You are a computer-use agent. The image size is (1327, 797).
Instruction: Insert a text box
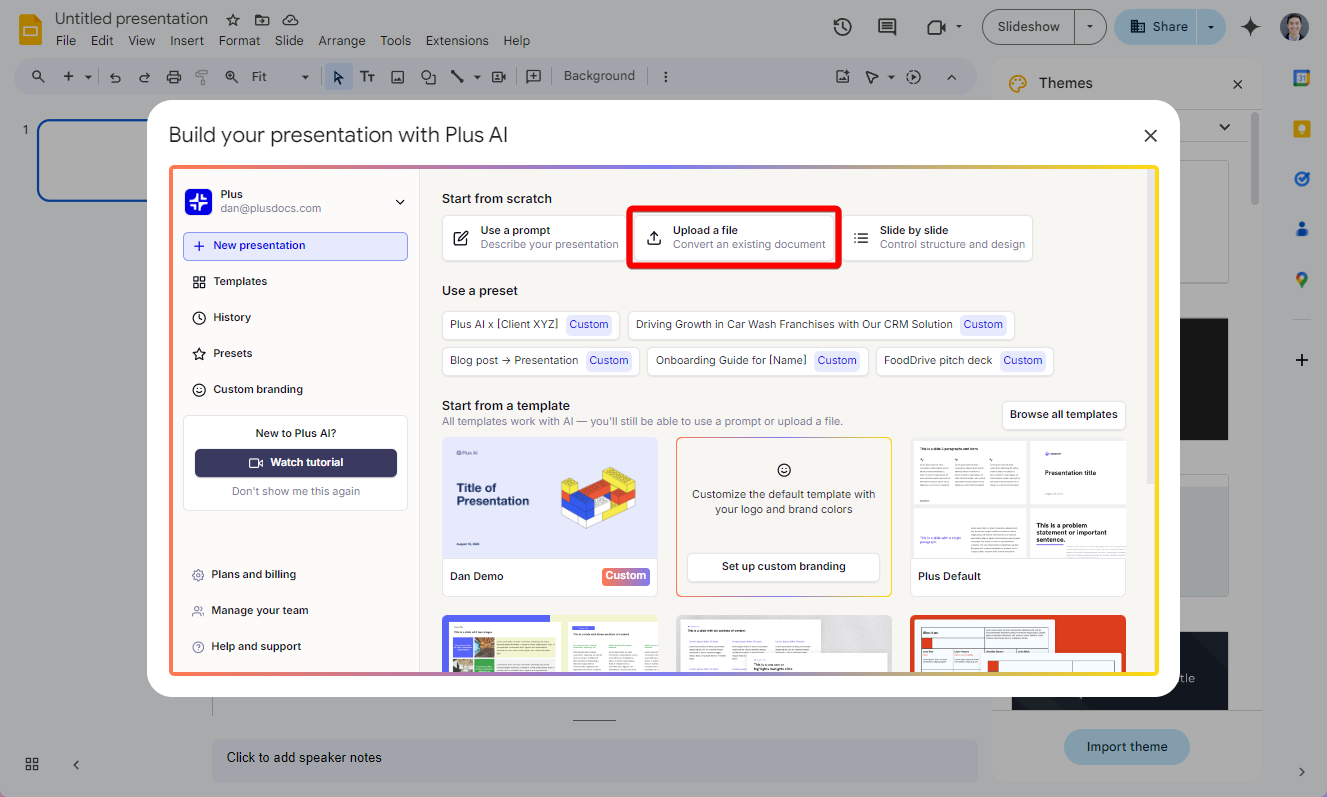(x=367, y=76)
